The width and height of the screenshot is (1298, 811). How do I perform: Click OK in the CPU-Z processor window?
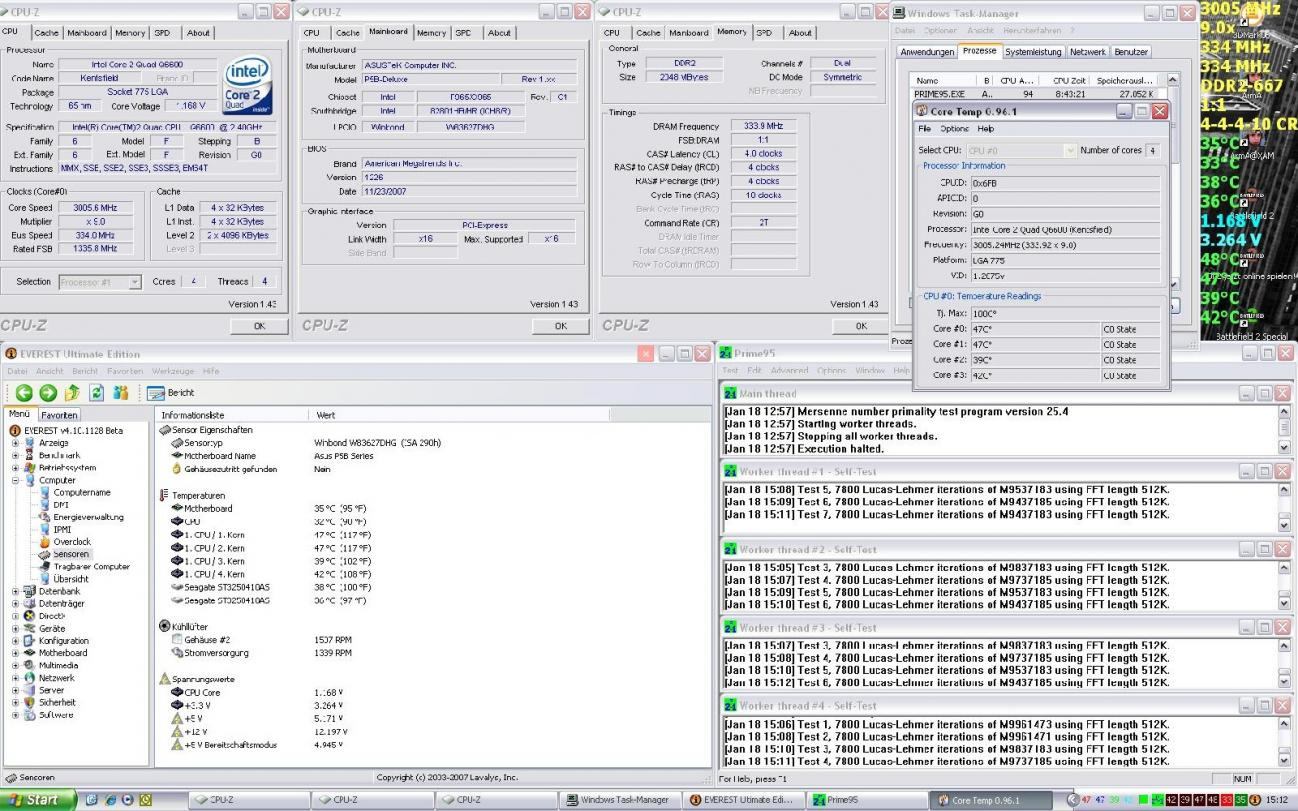(260, 326)
